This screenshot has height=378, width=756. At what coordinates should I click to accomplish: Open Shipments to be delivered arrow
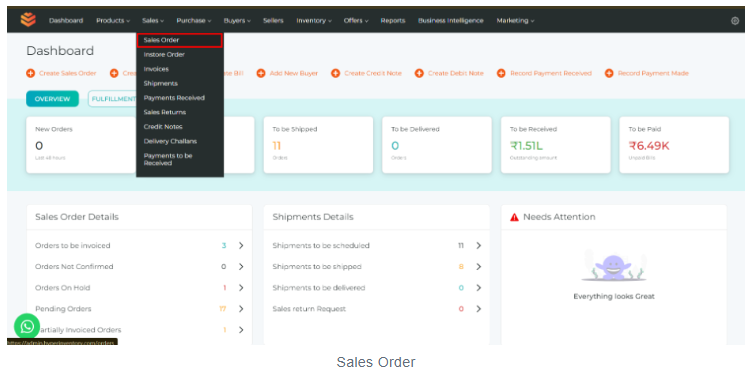(x=478, y=288)
